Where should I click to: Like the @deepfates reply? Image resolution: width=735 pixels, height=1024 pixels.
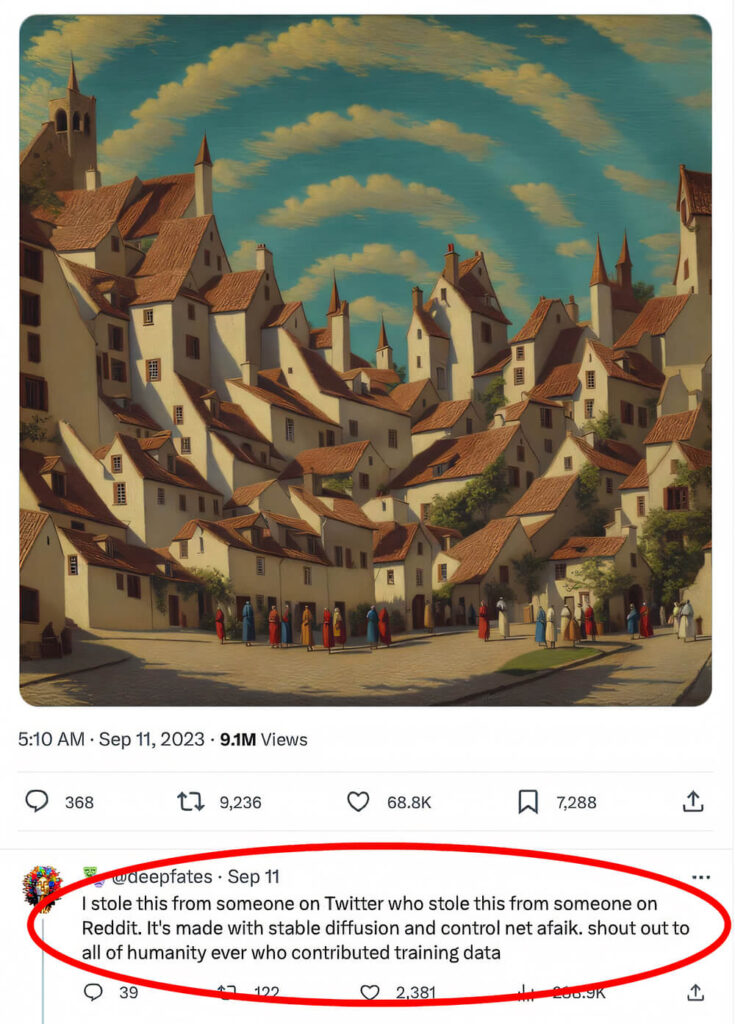370,992
